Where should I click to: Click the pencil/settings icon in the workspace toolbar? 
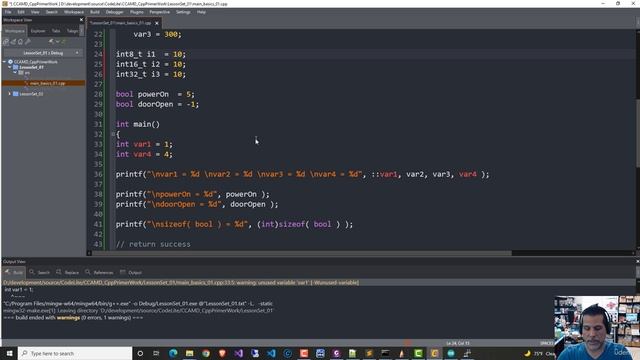[x=28, y=42]
